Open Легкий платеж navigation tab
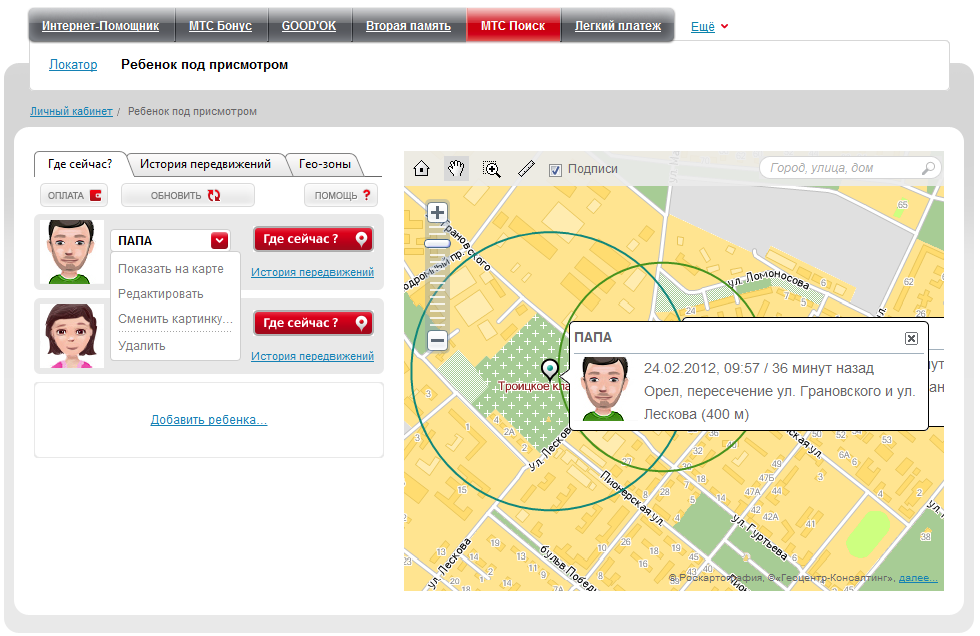Image resolution: width=980 pixels, height=636 pixels. point(618,26)
